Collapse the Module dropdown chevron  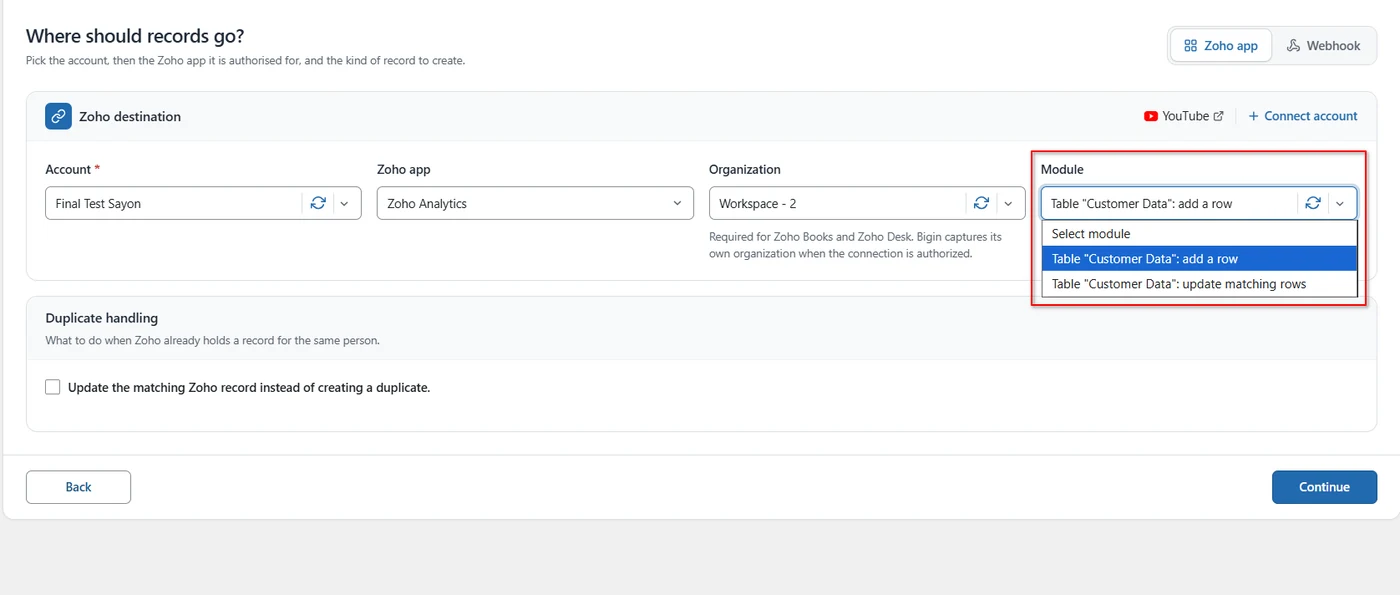(x=1339, y=203)
